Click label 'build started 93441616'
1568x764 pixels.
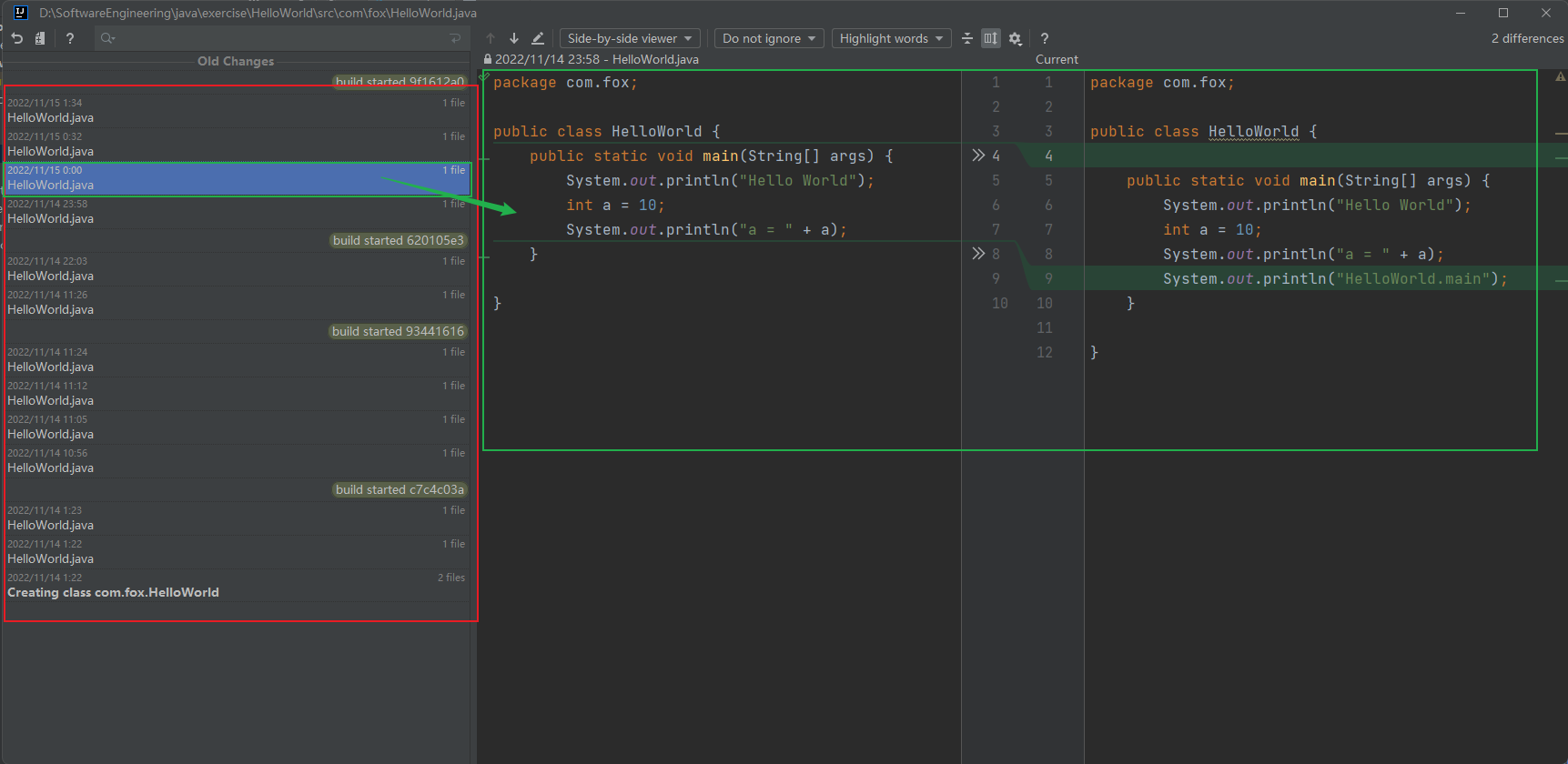click(x=398, y=331)
